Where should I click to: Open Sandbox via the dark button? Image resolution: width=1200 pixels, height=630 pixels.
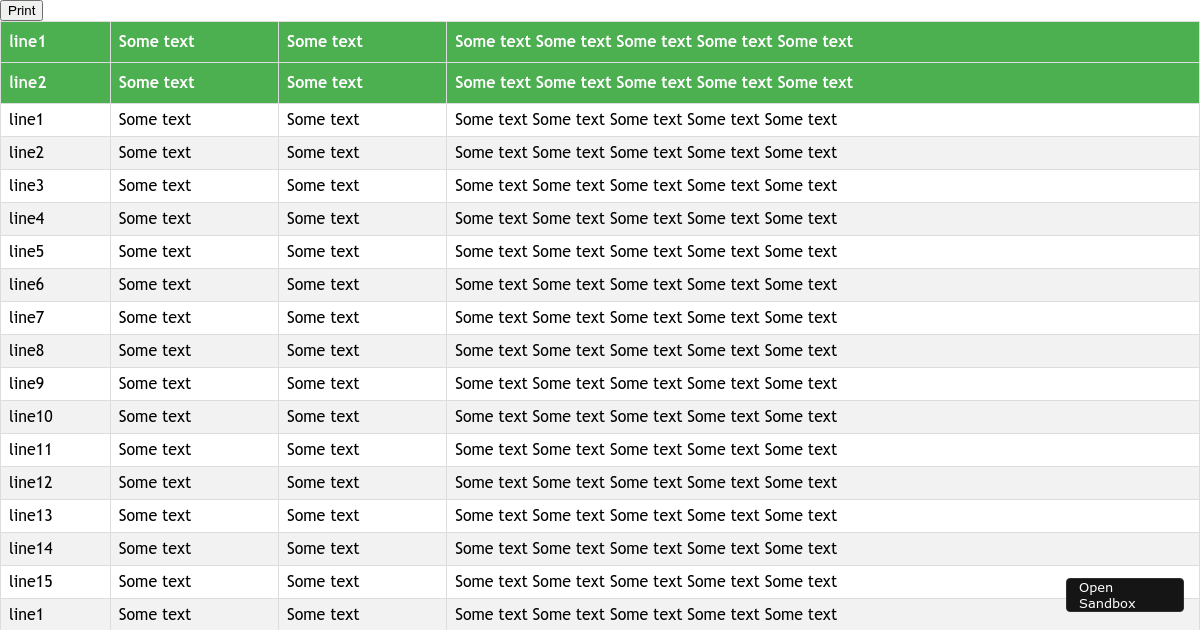pos(1124,594)
